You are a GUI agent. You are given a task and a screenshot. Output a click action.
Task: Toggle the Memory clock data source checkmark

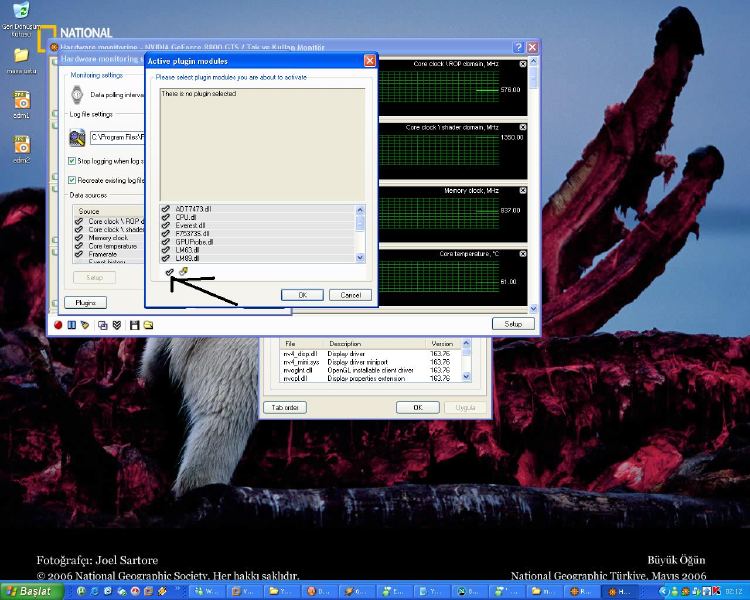click(79, 237)
